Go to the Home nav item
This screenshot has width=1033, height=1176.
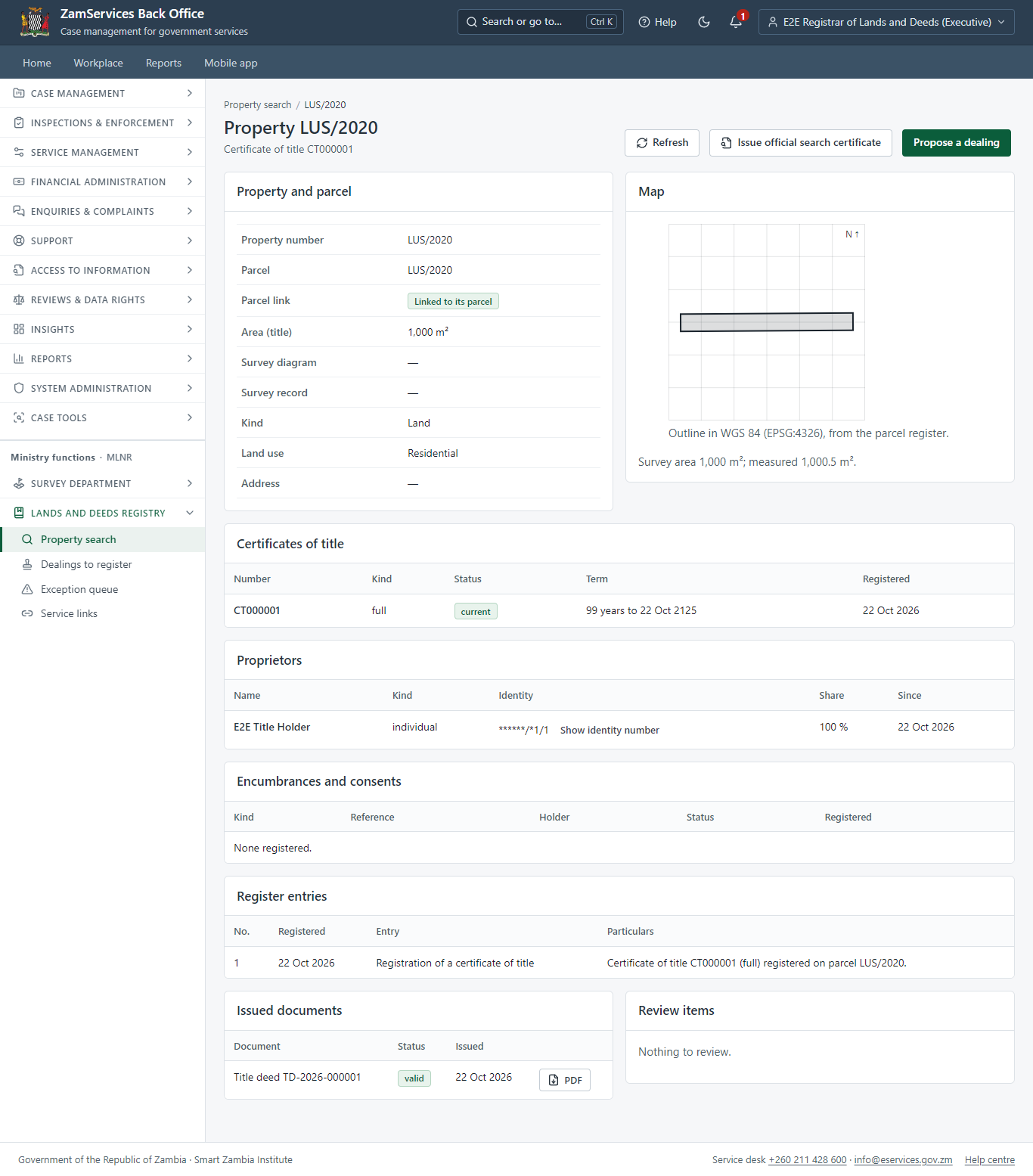click(37, 63)
